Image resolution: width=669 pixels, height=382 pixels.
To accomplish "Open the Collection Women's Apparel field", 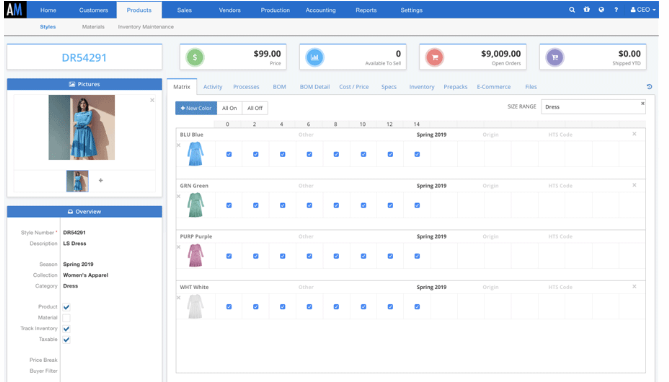I will tap(85, 275).
